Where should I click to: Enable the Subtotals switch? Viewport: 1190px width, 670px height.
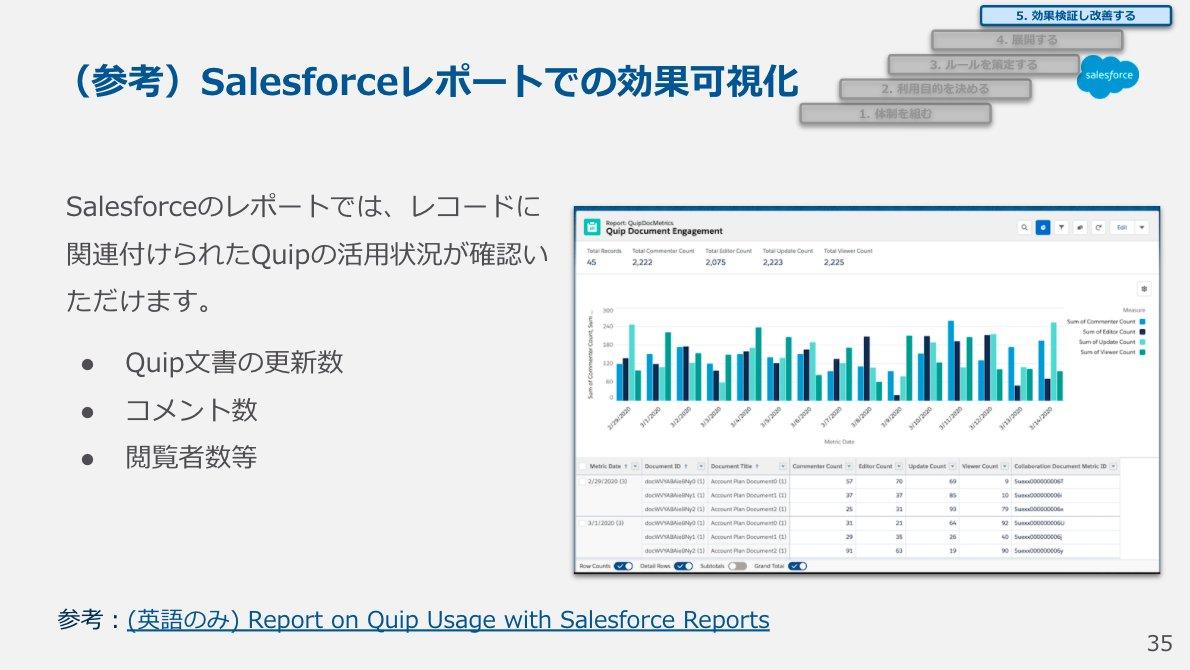pos(737,566)
